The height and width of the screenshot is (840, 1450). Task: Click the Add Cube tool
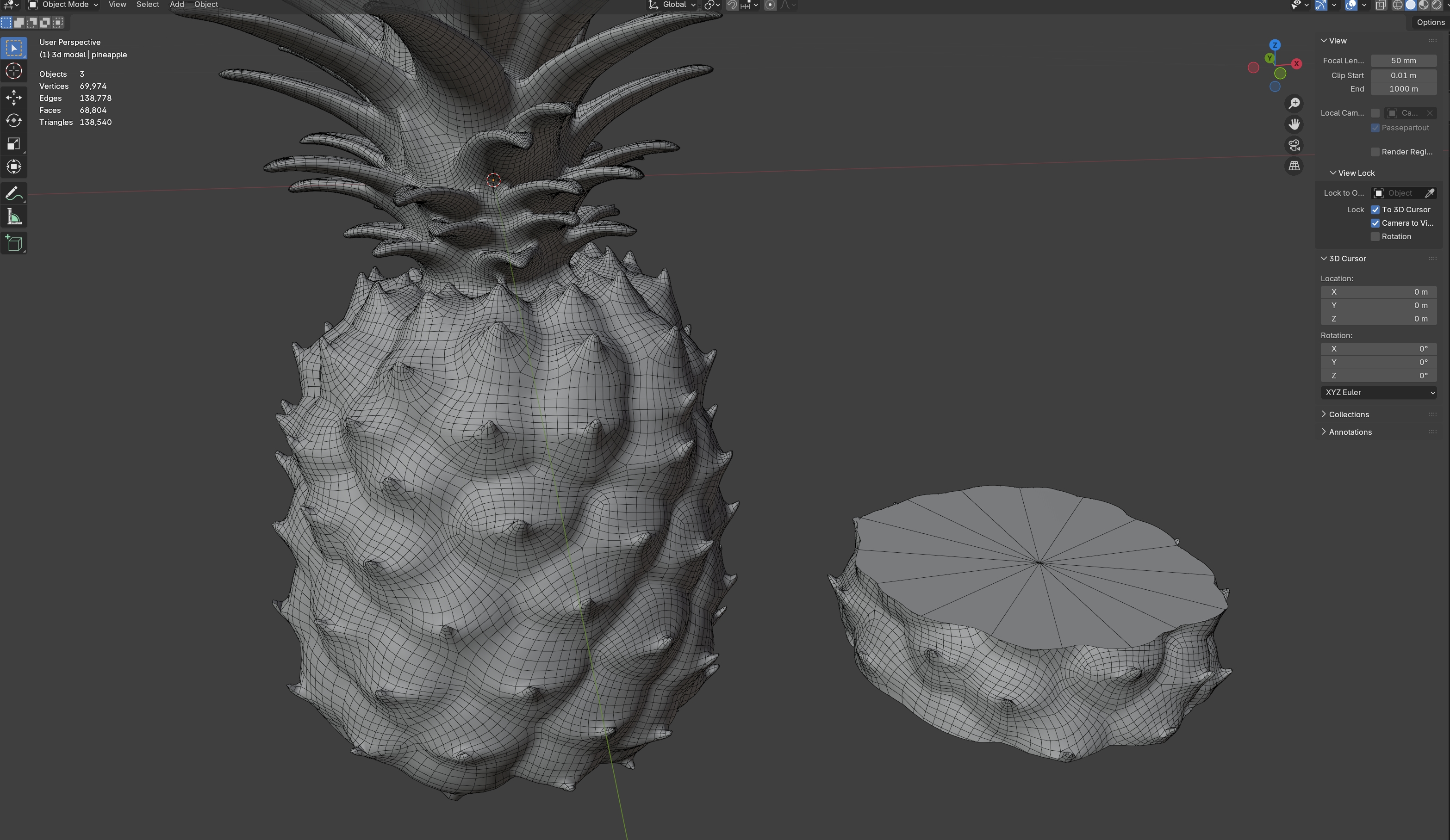click(x=14, y=243)
